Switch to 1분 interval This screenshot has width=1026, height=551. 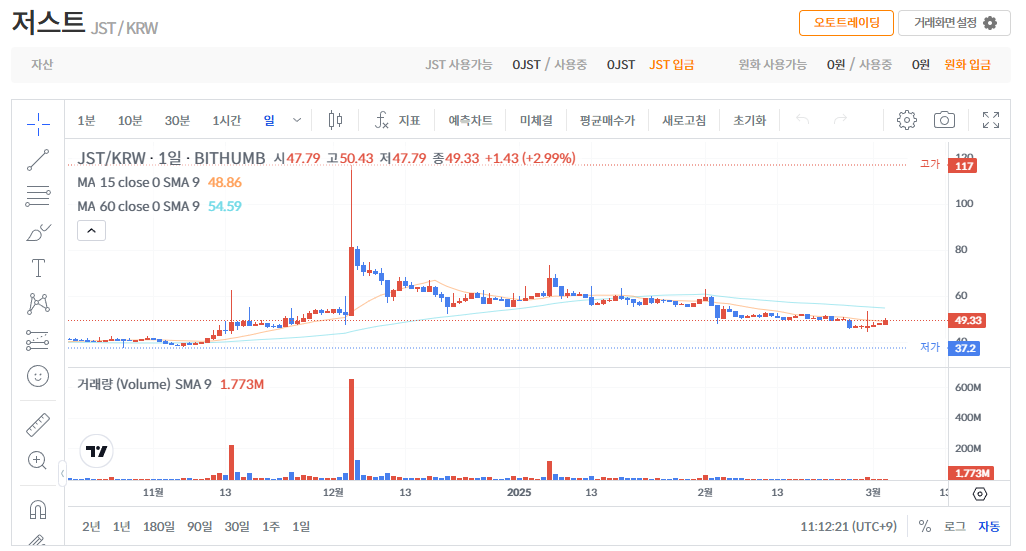pyautogui.click(x=86, y=120)
